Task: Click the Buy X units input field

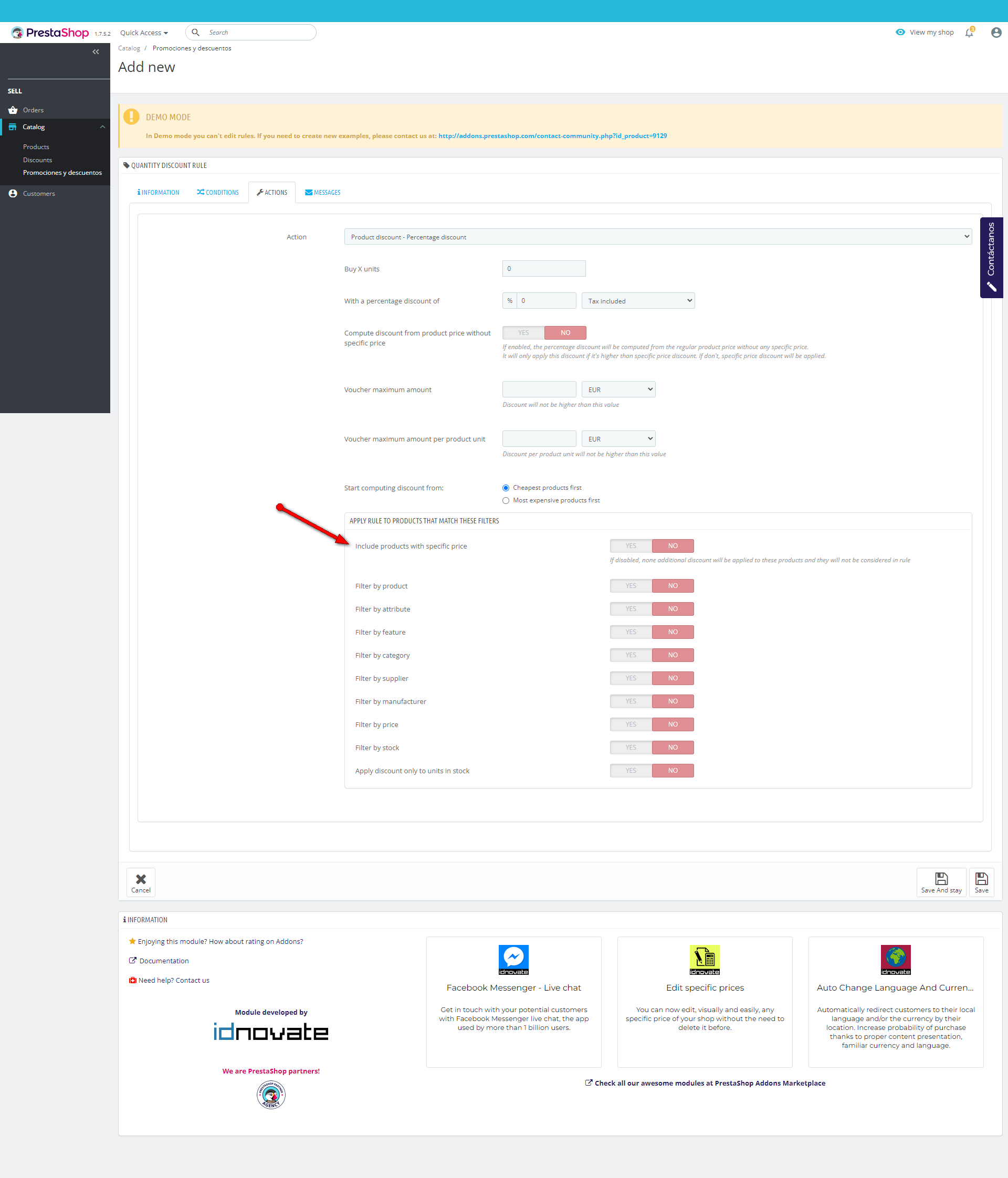Action: 543,269
